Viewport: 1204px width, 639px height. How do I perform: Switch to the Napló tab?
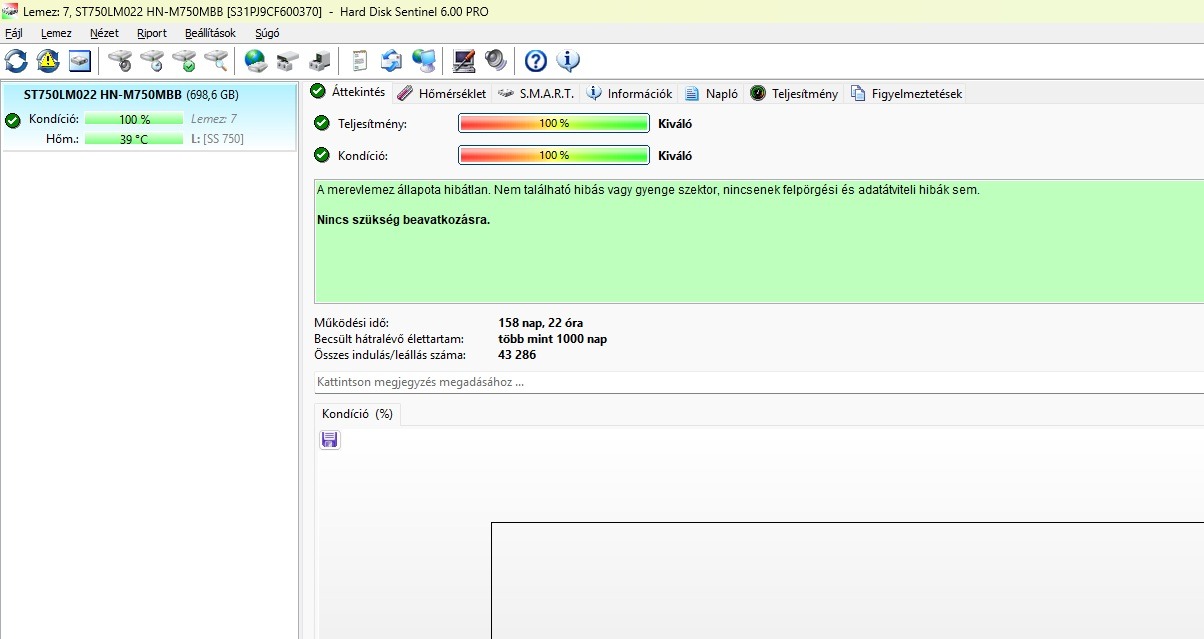(711, 93)
